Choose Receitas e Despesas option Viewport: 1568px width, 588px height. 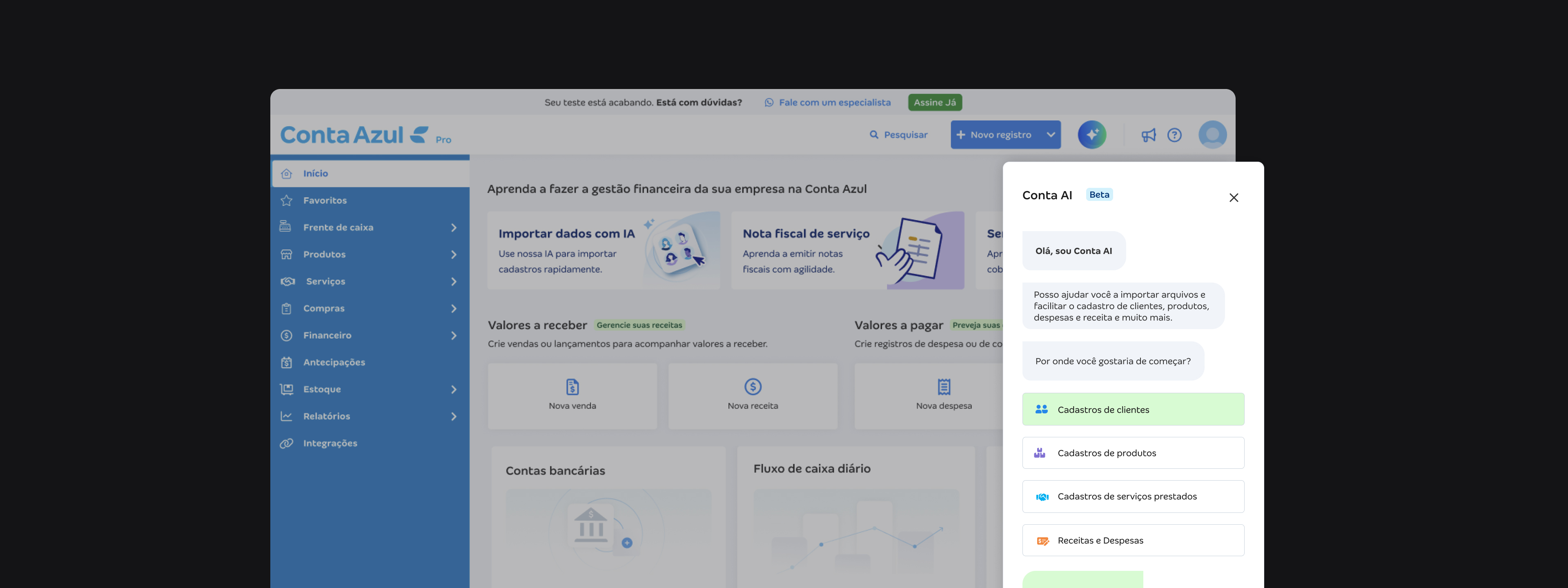(x=1133, y=541)
